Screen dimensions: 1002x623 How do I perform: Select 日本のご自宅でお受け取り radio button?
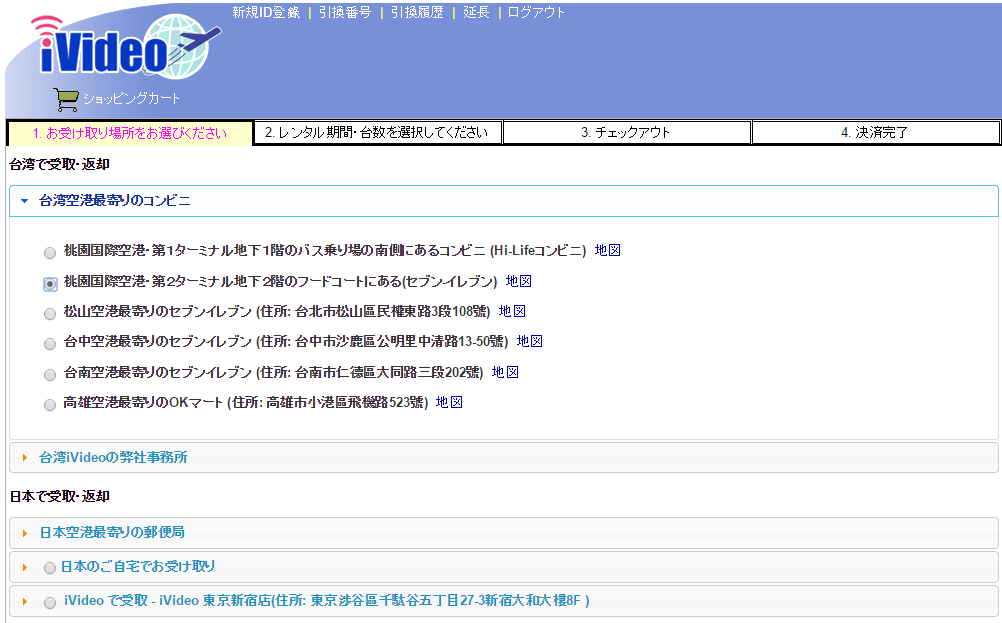[50, 567]
